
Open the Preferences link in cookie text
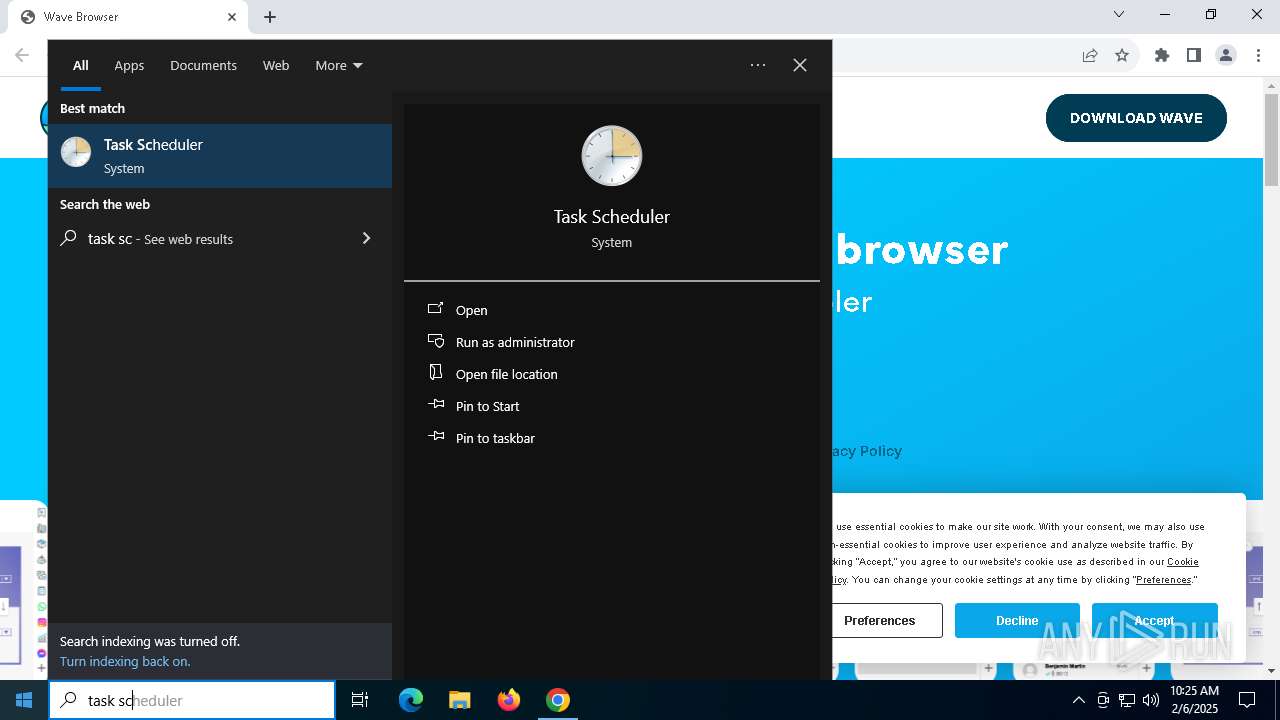[1164, 579]
